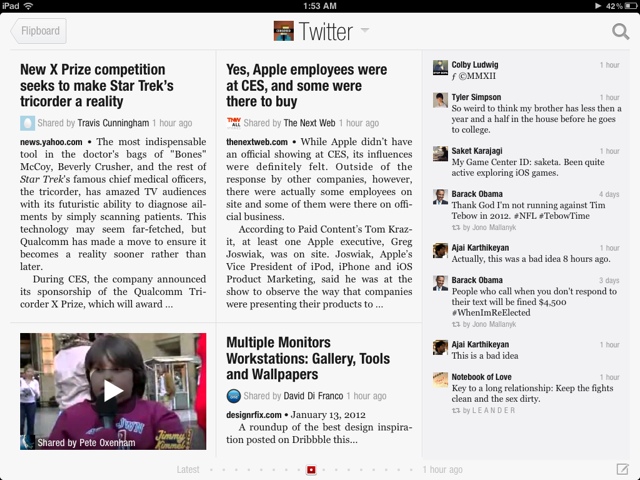The height and width of the screenshot is (480, 640).
Task: Open the news.yahoo.com source link
Action: click(51, 142)
